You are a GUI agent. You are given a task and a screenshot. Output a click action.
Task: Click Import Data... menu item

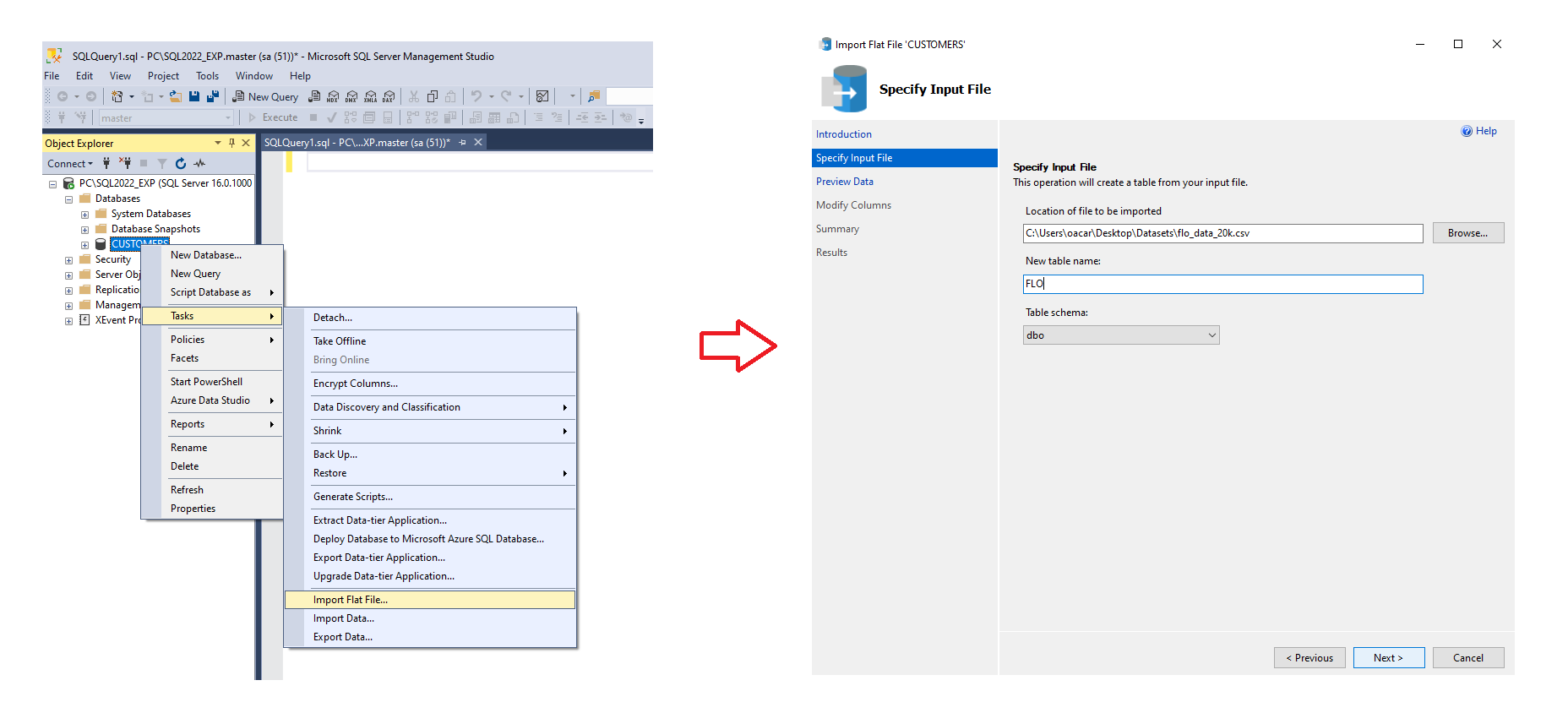[x=430, y=618]
